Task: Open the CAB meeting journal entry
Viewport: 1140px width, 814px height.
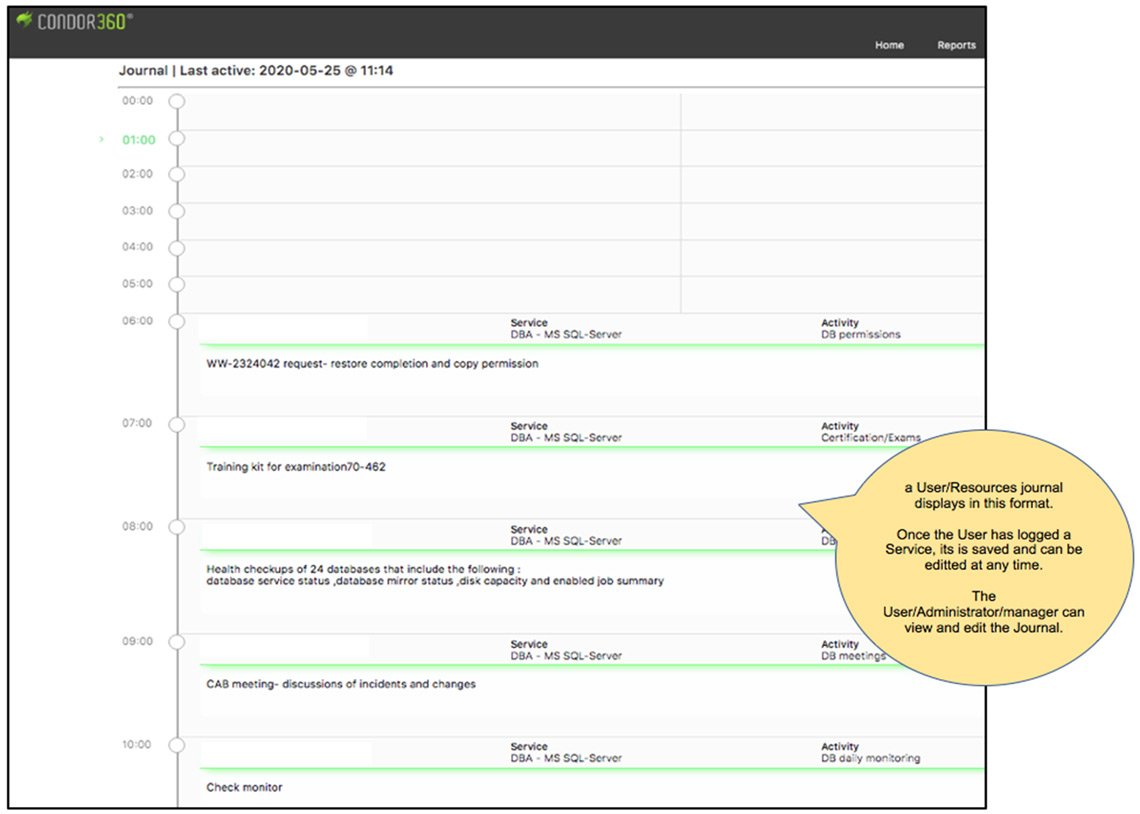Action: (341, 685)
